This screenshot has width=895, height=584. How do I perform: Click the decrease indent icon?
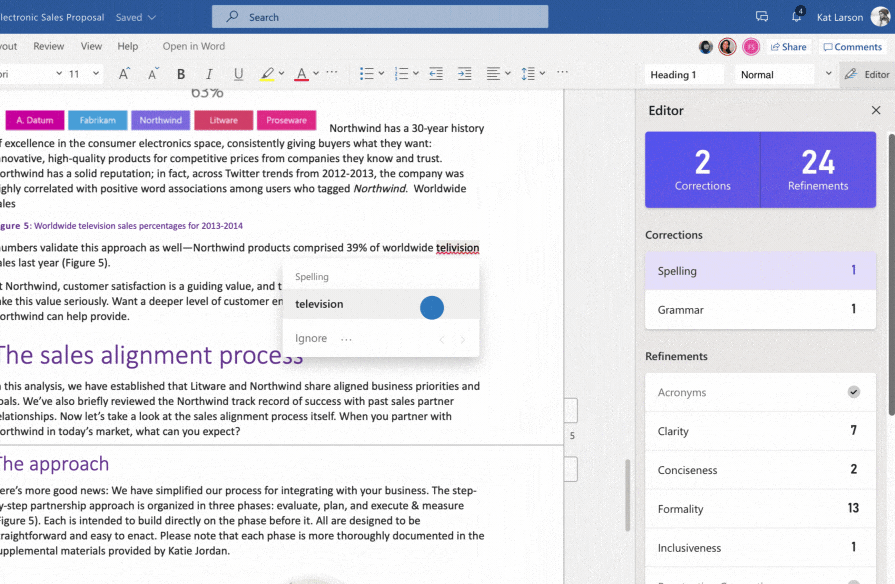[436, 74]
